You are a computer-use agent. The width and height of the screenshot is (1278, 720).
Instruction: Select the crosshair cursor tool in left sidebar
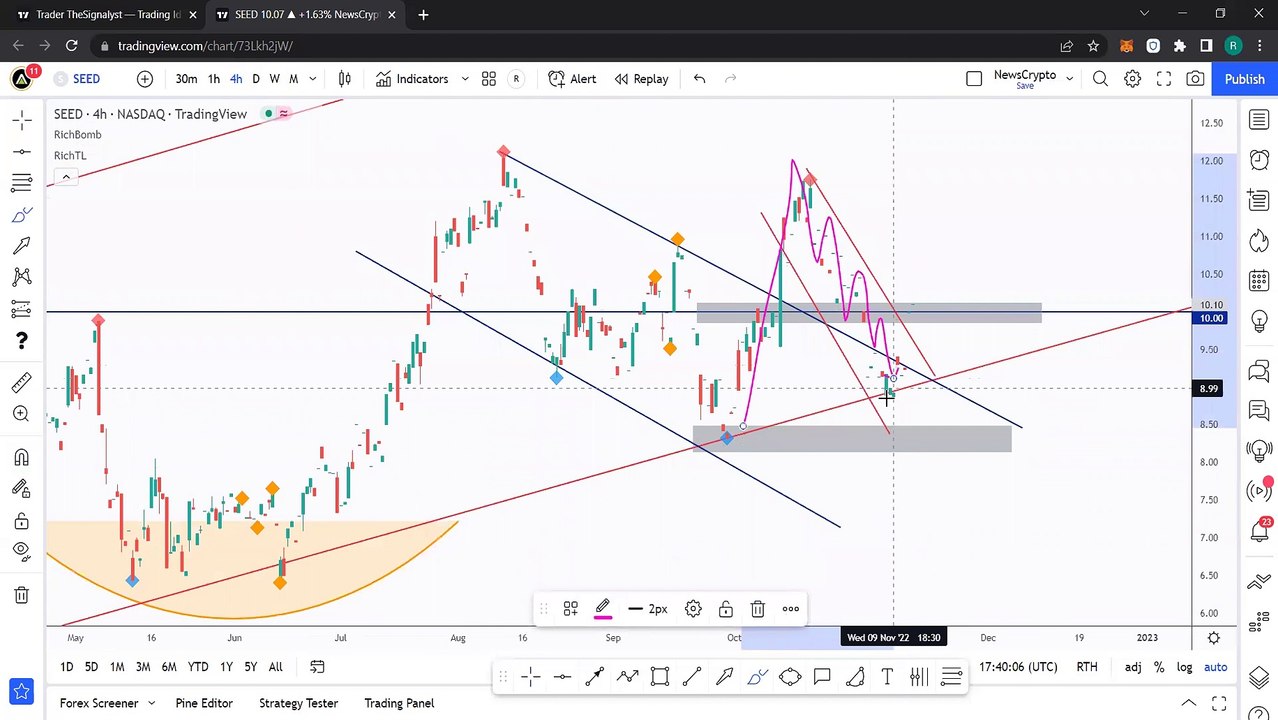tap(22, 121)
